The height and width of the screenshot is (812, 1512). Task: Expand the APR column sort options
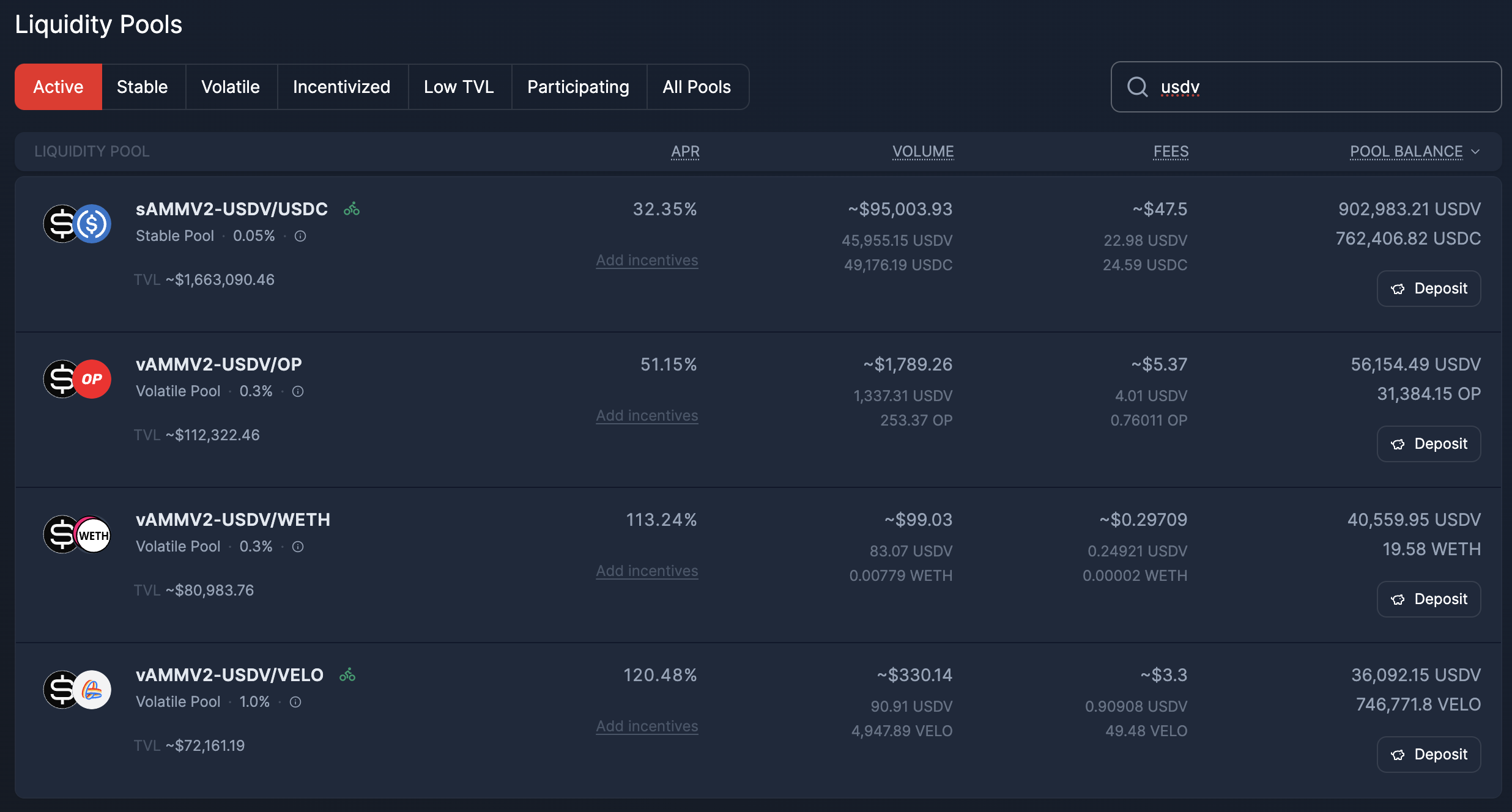coord(685,151)
